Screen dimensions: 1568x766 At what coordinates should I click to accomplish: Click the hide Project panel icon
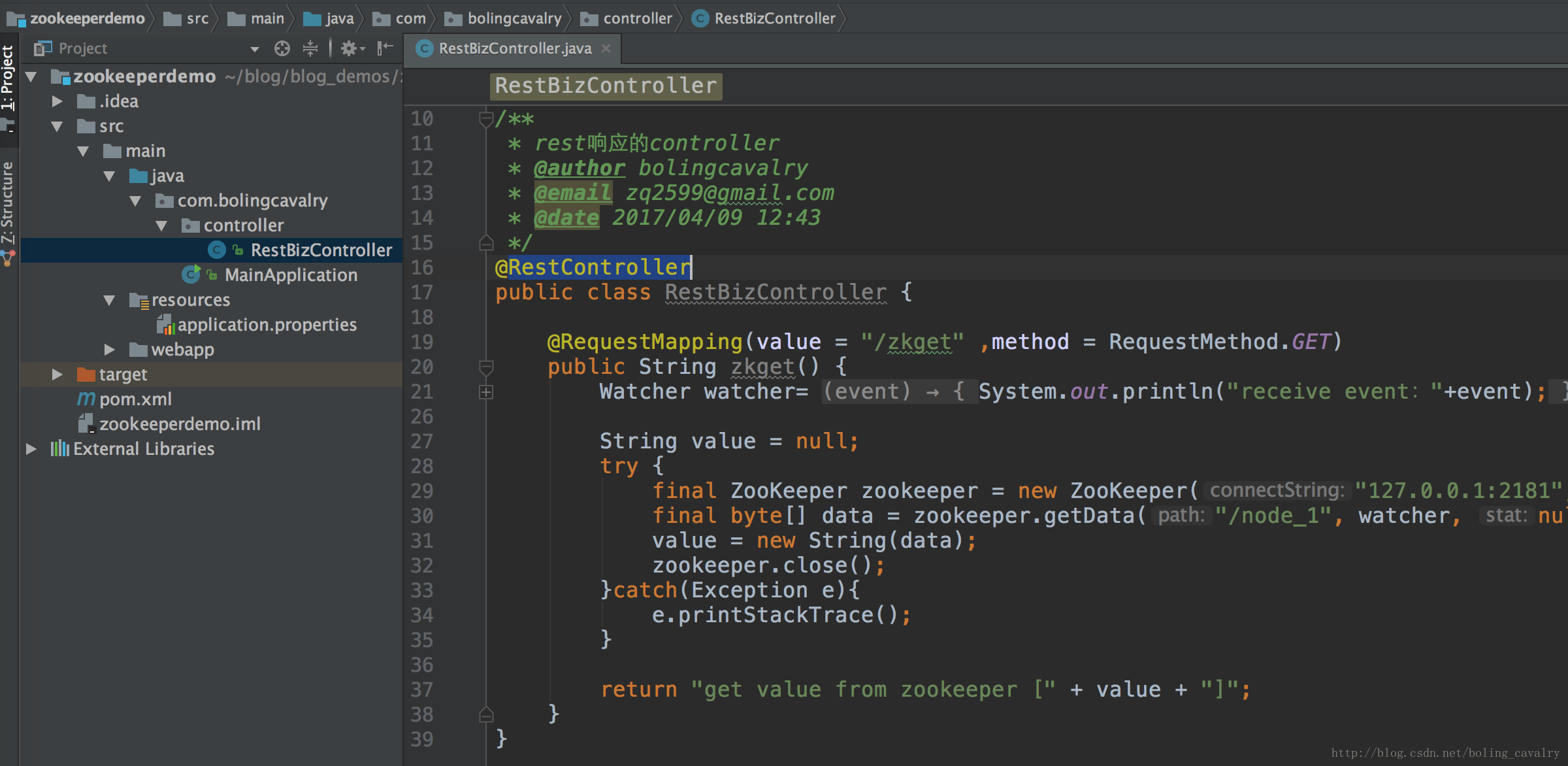pos(385,48)
